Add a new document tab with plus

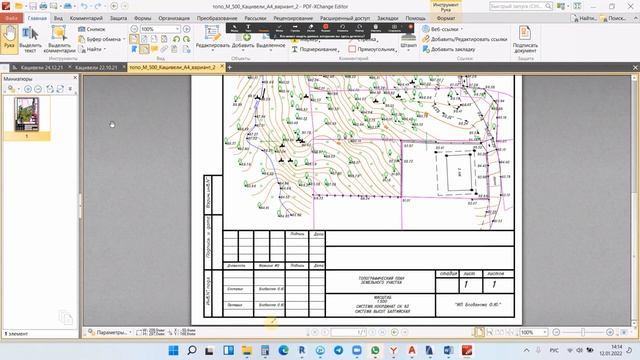pos(230,67)
